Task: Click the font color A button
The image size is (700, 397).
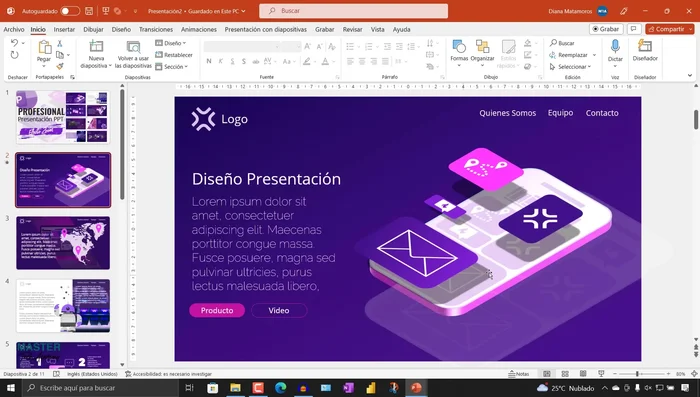Action: coord(325,61)
